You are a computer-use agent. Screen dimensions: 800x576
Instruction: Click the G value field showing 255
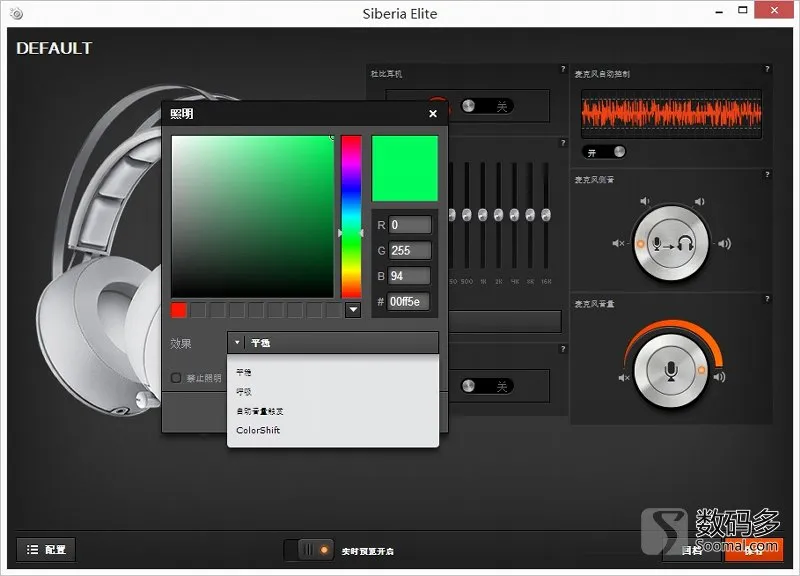click(x=410, y=251)
